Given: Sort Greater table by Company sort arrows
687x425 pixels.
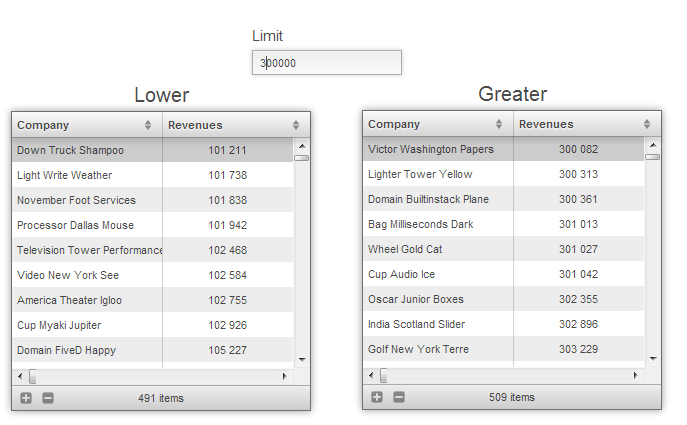Looking at the screenshot, I should coord(499,124).
